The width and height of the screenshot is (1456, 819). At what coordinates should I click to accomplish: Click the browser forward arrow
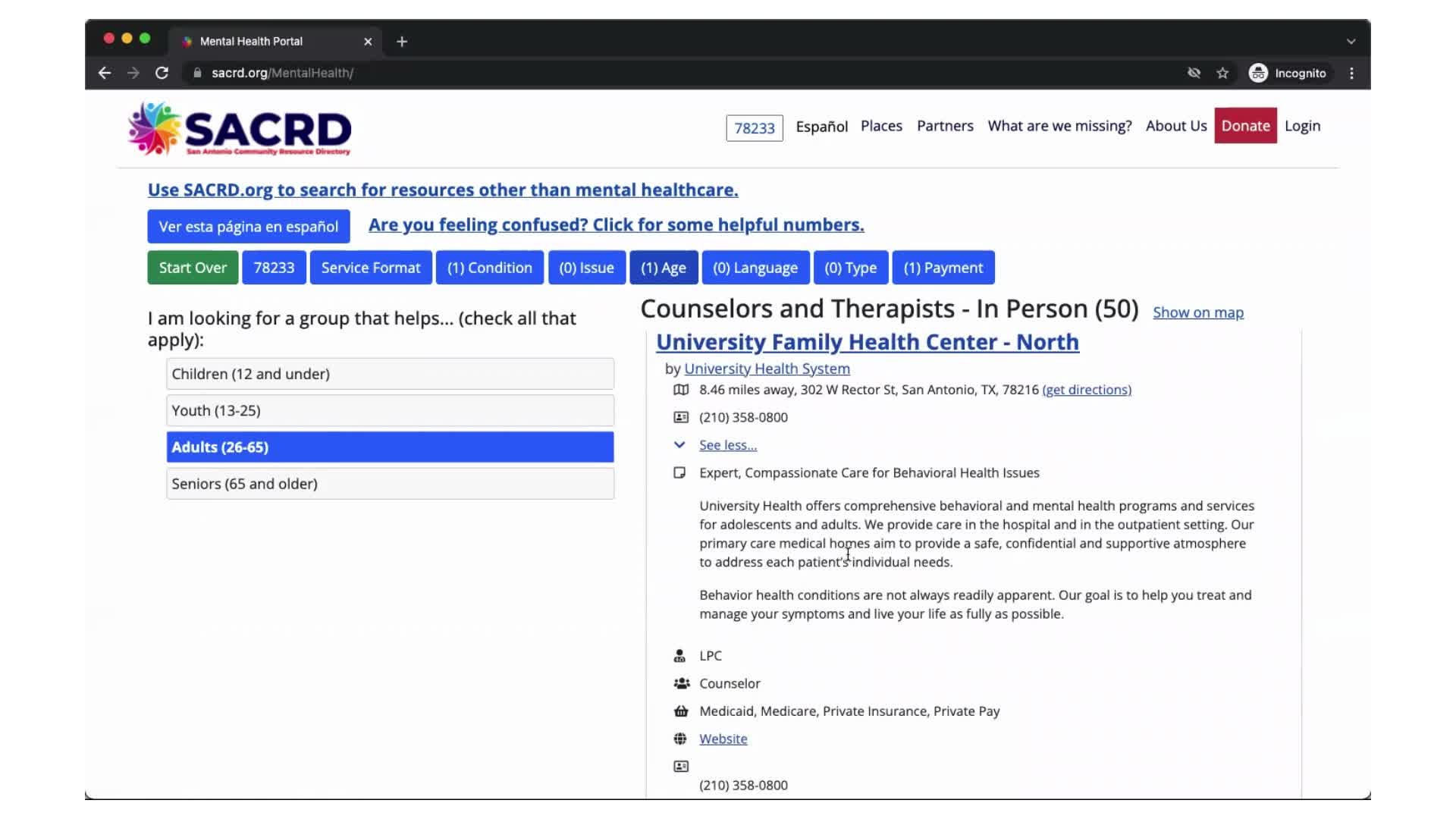[x=133, y=73]
